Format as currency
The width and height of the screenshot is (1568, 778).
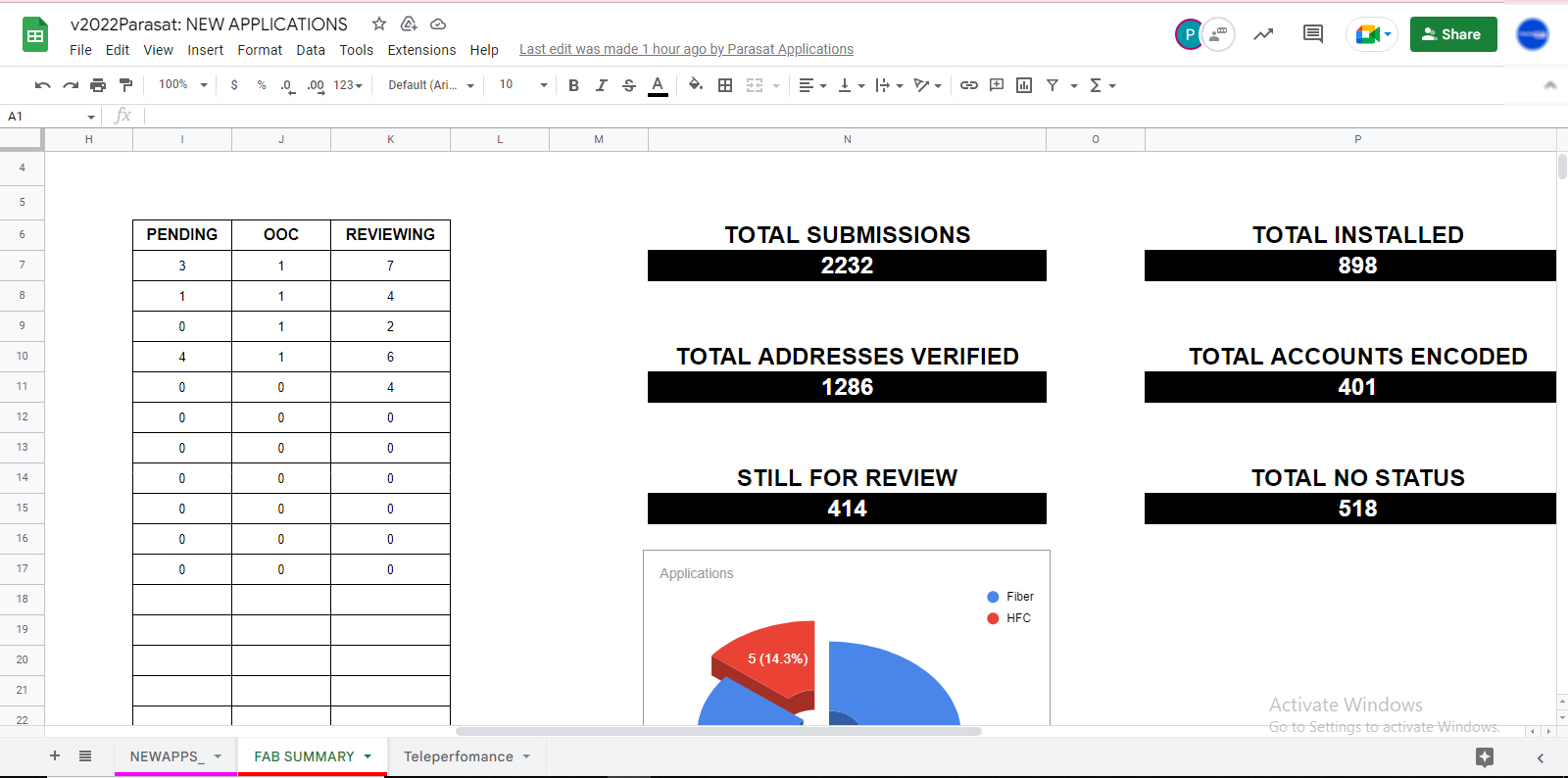coord(234,85)
